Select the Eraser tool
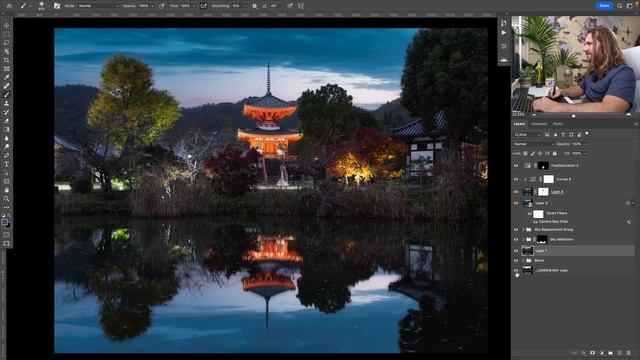The height and width of the screenshot is (360, 640). pyautogui.click(x=7, y=121)
